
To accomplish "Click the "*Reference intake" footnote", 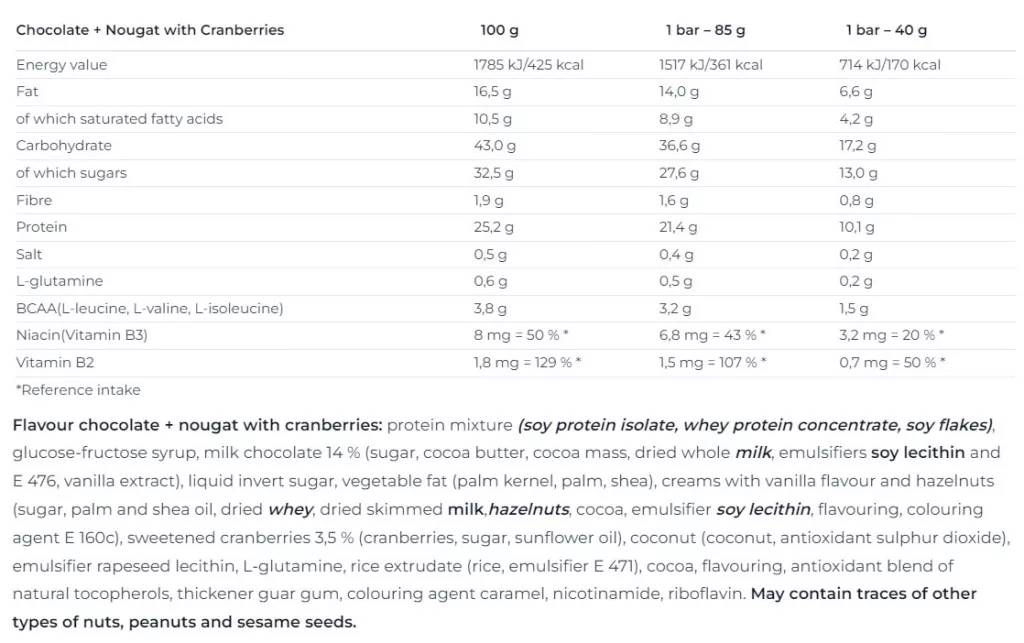I will pyautogui.click(x=78, y=389).
